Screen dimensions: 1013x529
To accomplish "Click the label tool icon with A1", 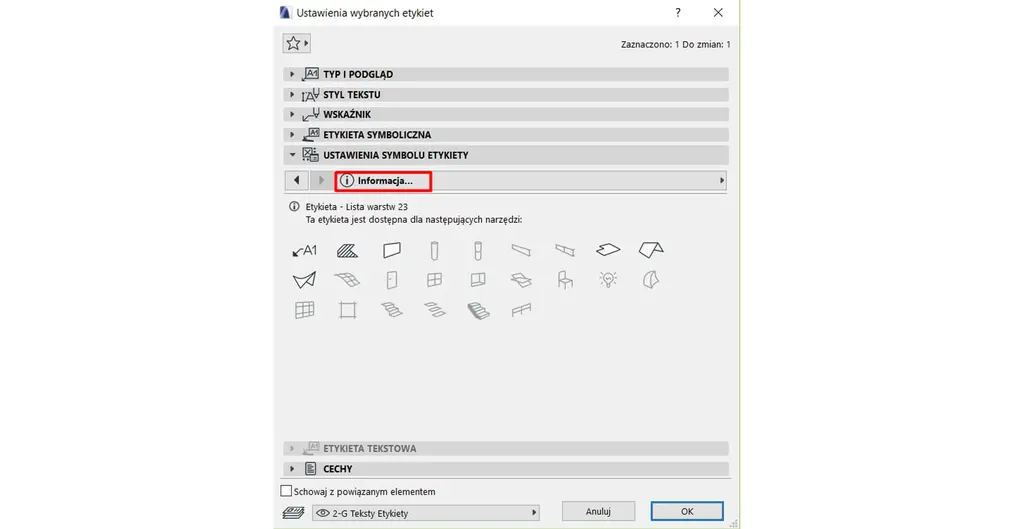I will 304,251.
